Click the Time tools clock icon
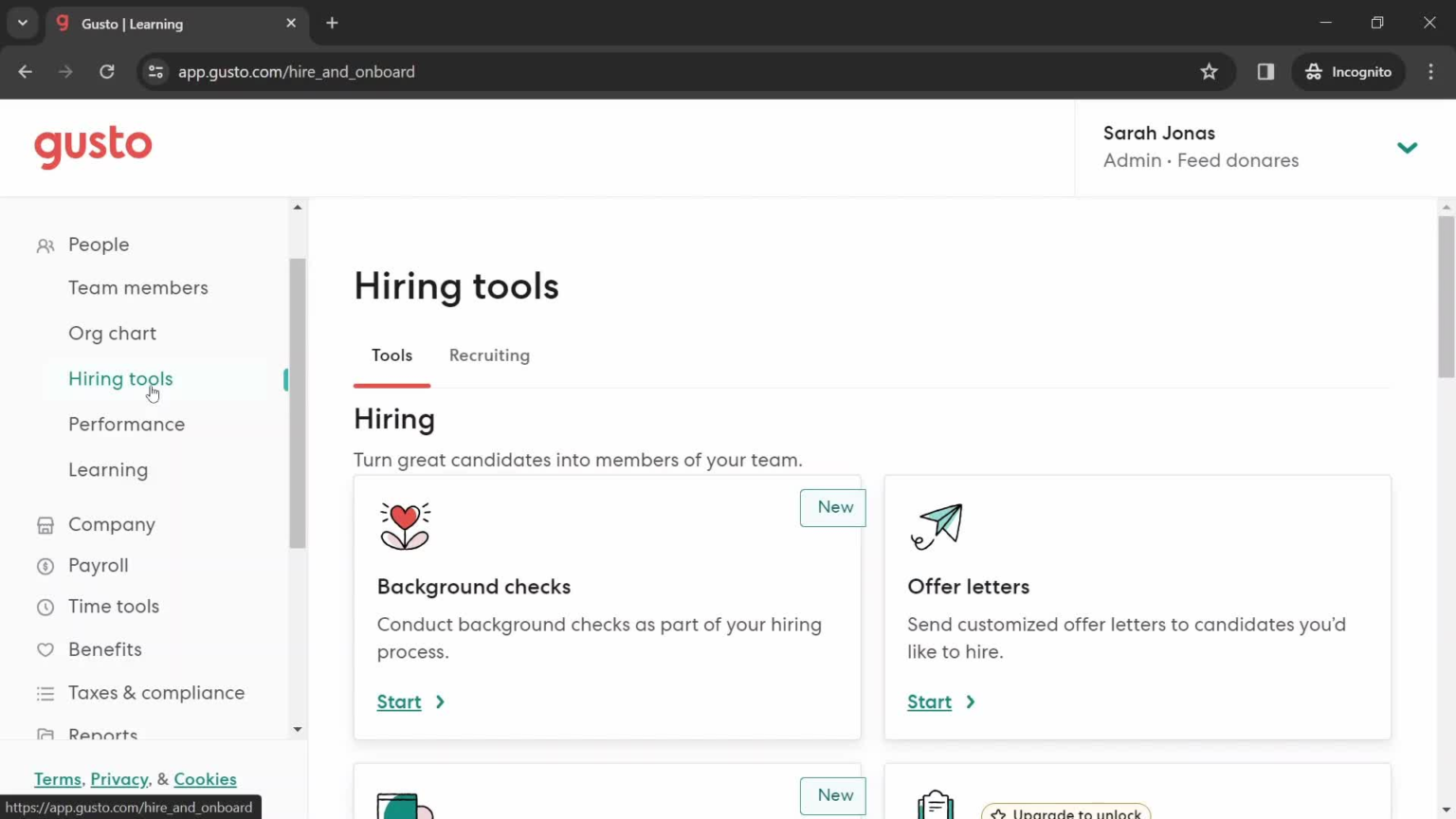Screen dimensions: 1456x819 pyautogui.click(x=45, y=607)
